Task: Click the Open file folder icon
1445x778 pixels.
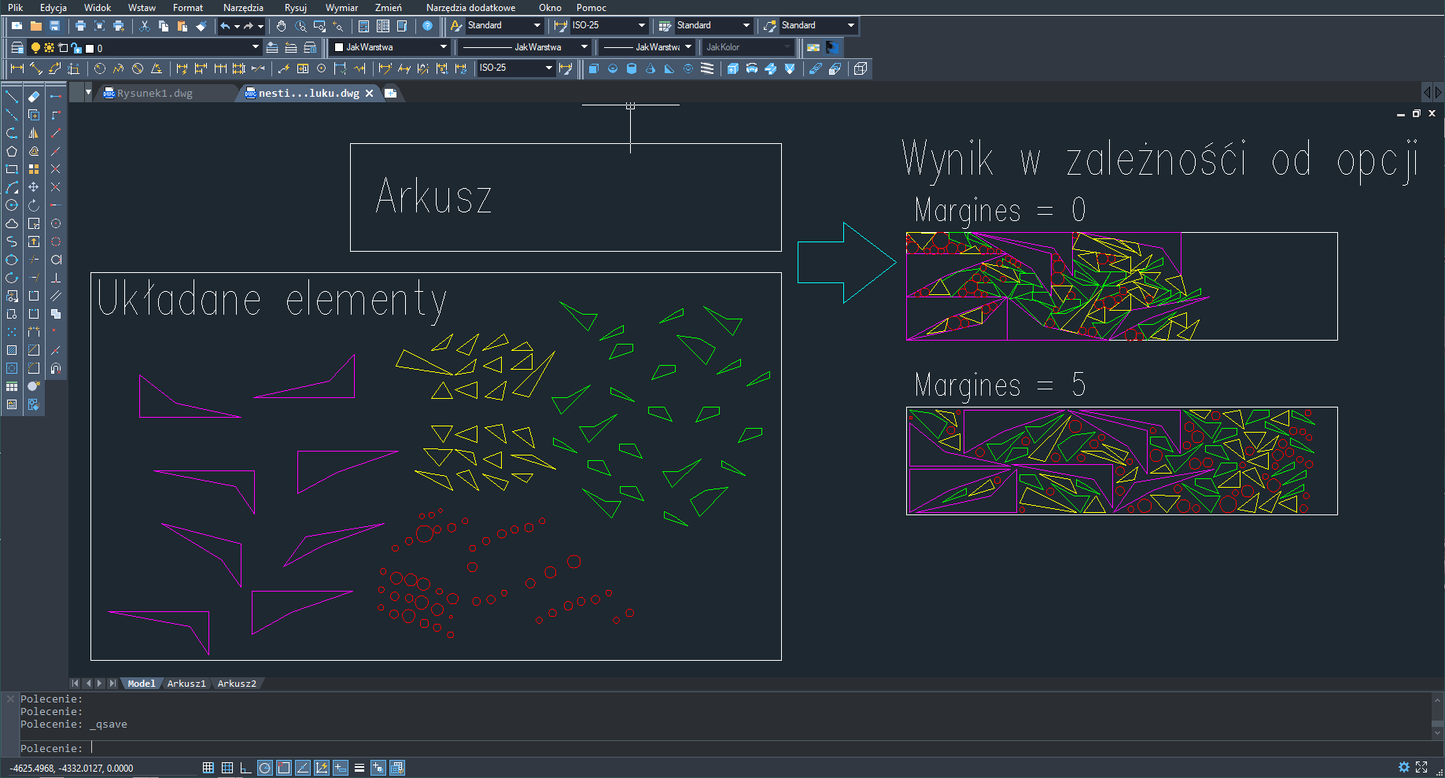Action: [x=36, y=25]
